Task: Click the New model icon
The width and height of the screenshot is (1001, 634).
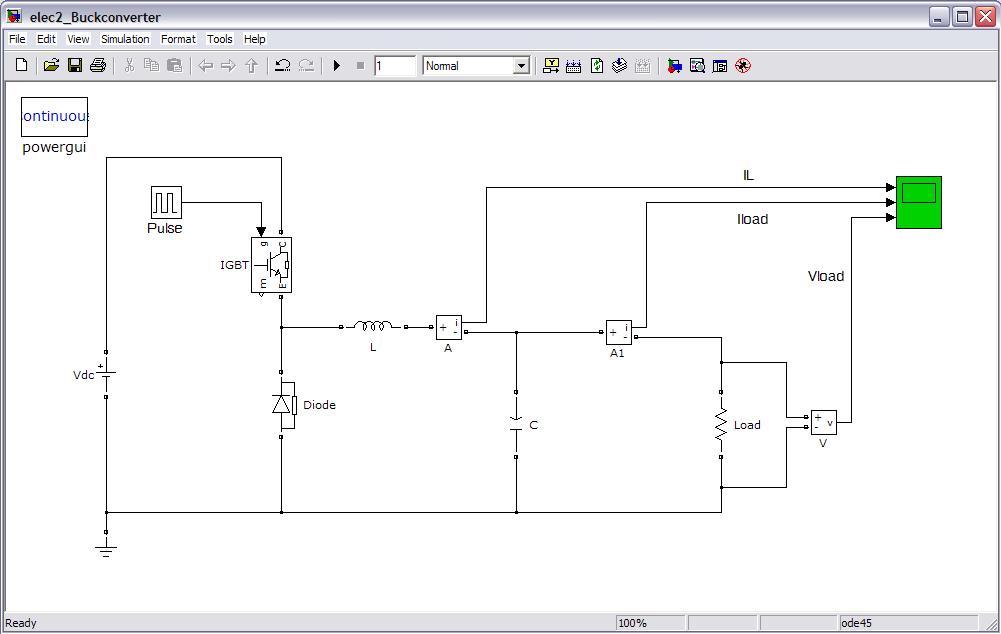Action: point(22,66)
